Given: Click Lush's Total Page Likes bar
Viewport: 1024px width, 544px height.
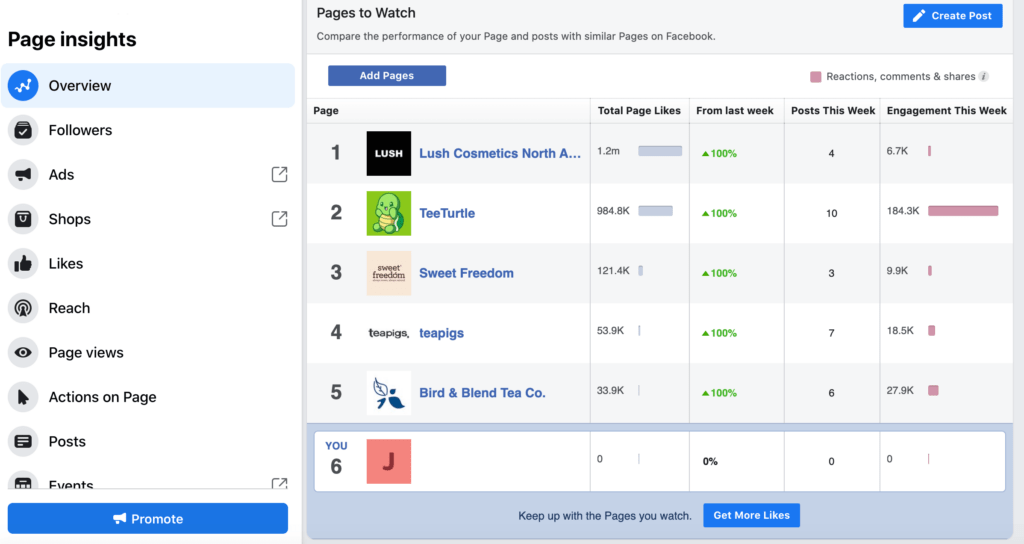Looking at the screenshot, I should click(x=660, y=151).
